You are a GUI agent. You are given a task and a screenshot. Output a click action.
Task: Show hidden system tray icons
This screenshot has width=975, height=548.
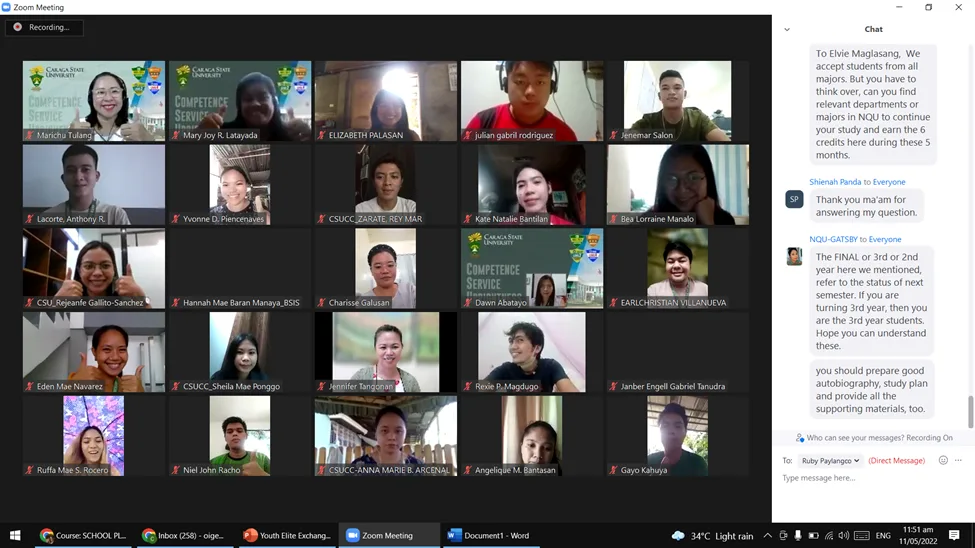(x=768, y=535)
